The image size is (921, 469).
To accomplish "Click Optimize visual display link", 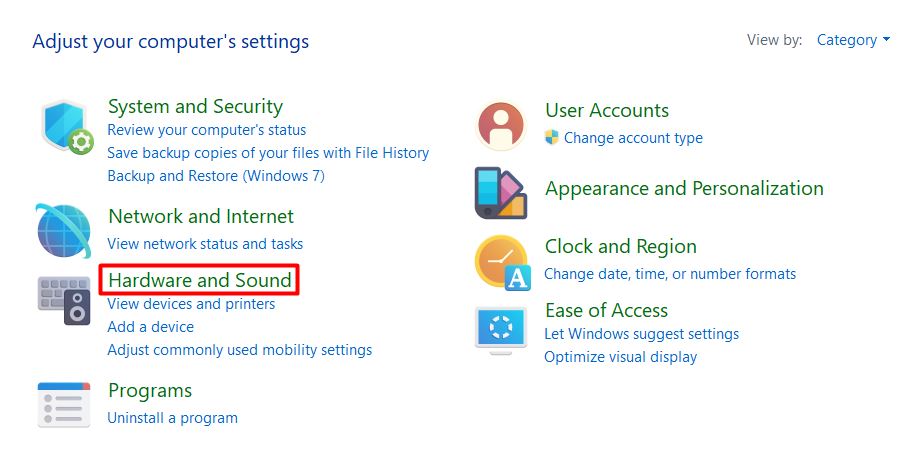I will [x=620, y=357].
